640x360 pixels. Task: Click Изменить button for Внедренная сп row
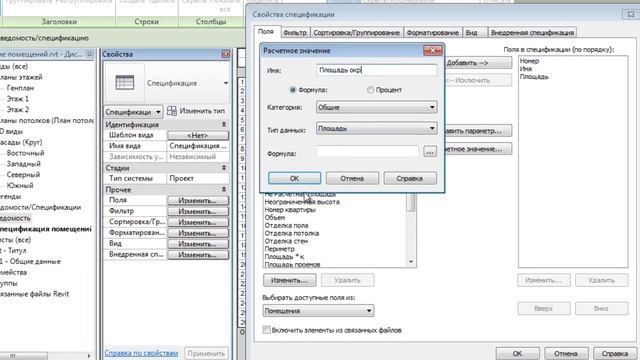click(x=198, y=255)
